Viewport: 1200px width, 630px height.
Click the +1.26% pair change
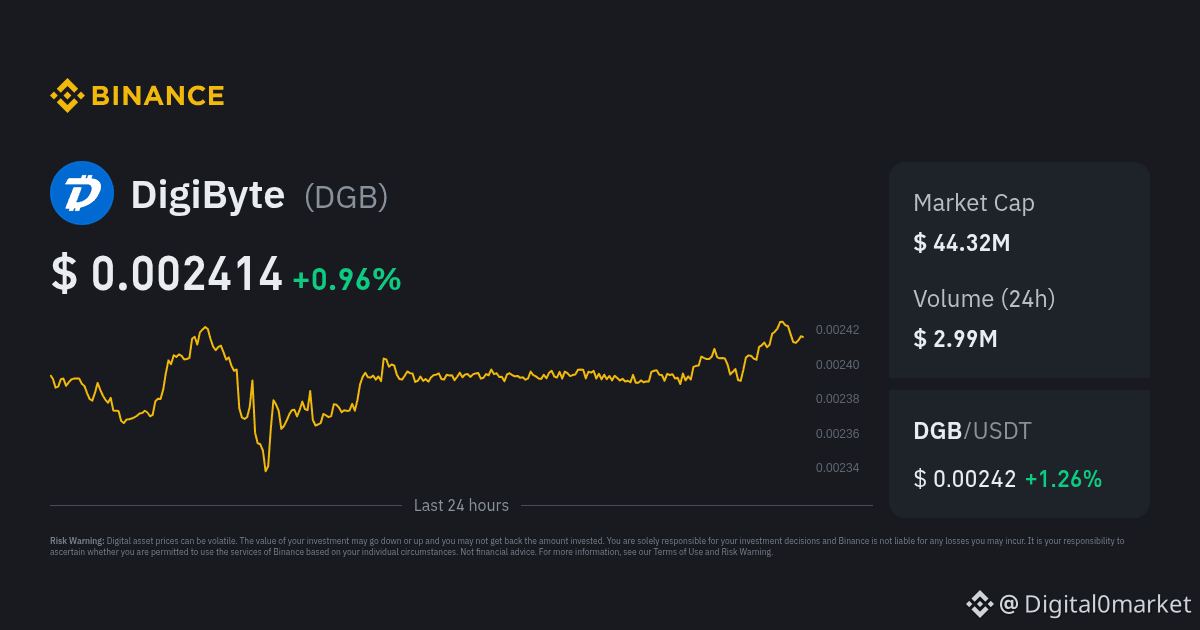(x=1064, y=479)
